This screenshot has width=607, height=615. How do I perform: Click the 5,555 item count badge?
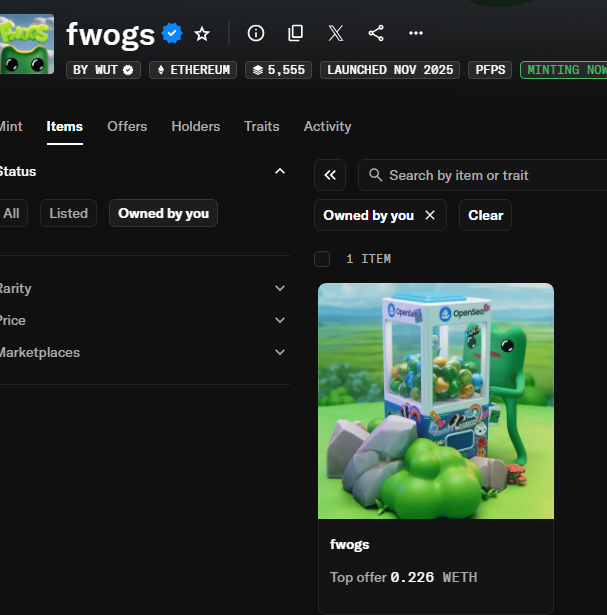coord(278,70)
